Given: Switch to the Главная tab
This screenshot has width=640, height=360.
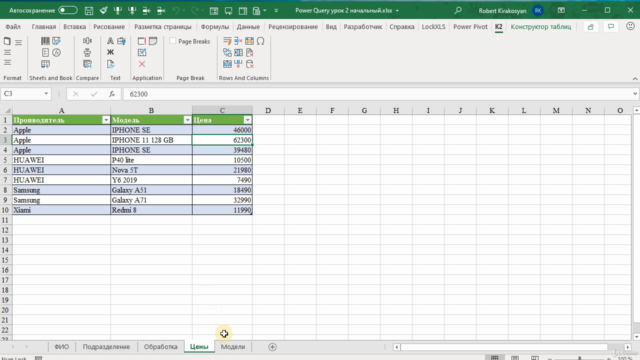Looking at the screenshot, I should [x=44, y=27].
